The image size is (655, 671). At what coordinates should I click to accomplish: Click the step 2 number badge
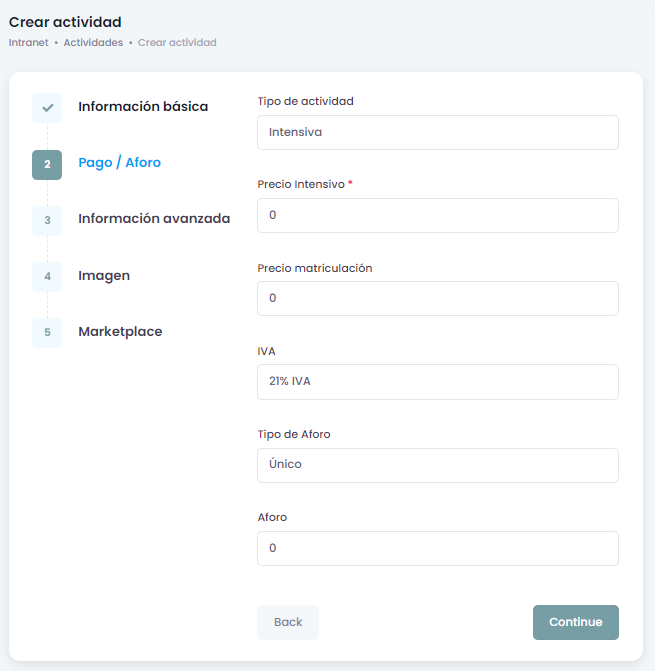coord(47,164)
